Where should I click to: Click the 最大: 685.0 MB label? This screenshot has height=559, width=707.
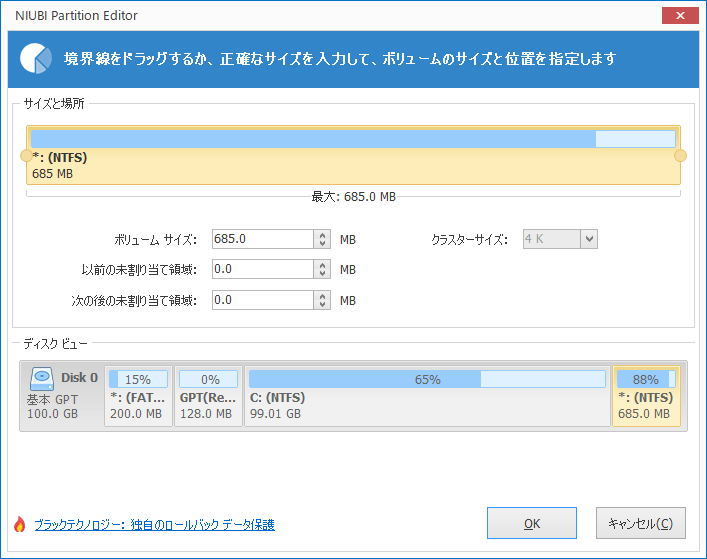354,197
